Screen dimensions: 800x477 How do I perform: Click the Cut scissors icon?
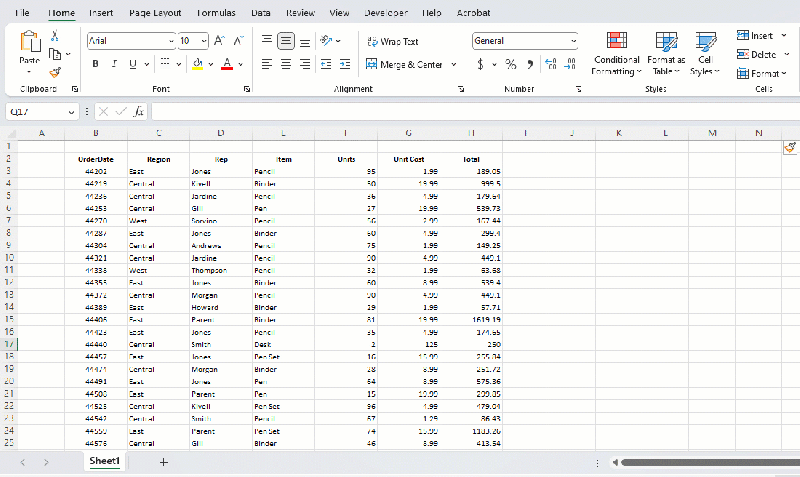(x=55, y=36)
